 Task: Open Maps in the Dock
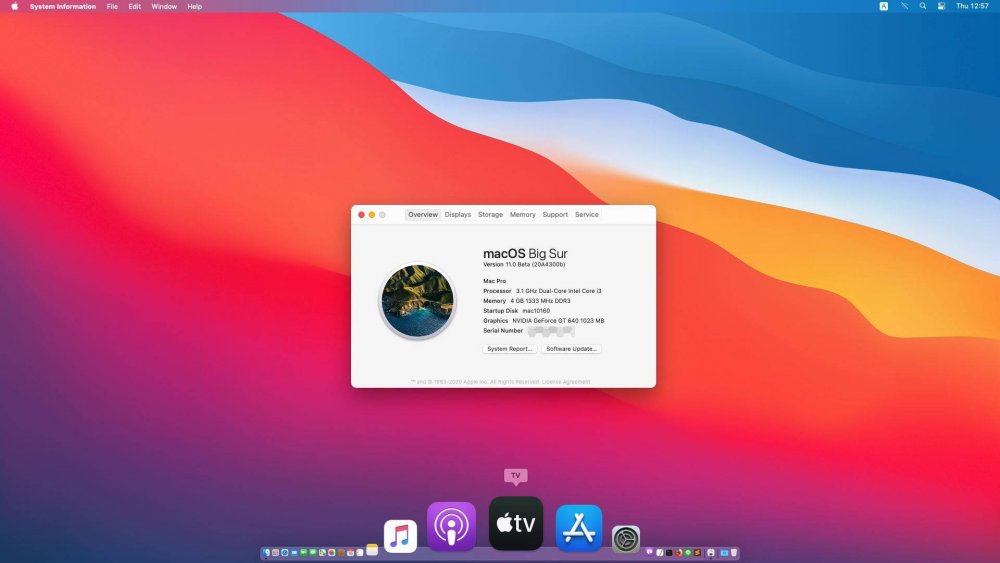point(322,552)
